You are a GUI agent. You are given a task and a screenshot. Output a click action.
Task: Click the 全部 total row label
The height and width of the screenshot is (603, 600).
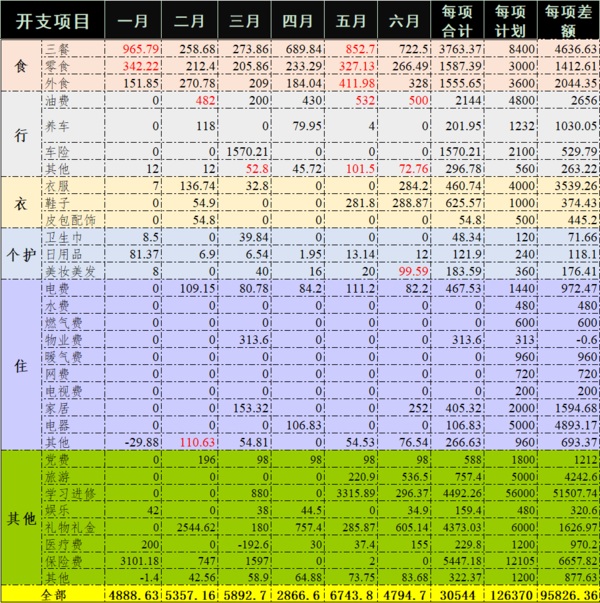(53, 595)
